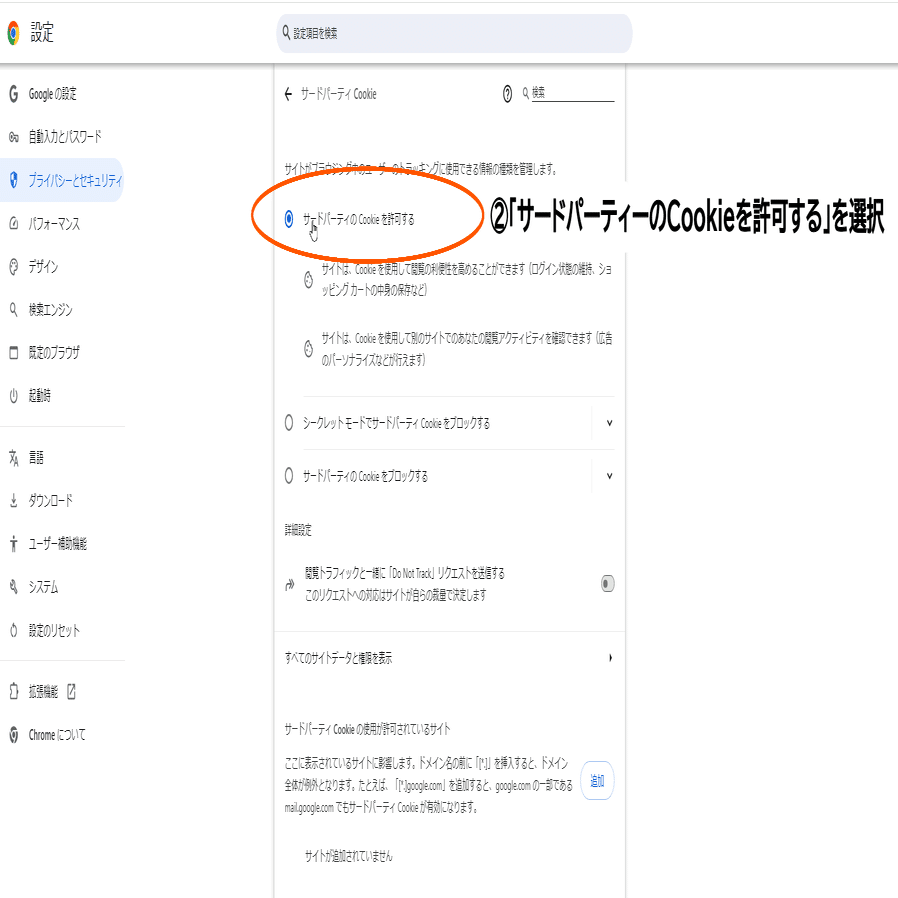Open すべてのサイトデータと権限を表示 arrow
The width and height of the screenshot is (898, 898).
611,657
